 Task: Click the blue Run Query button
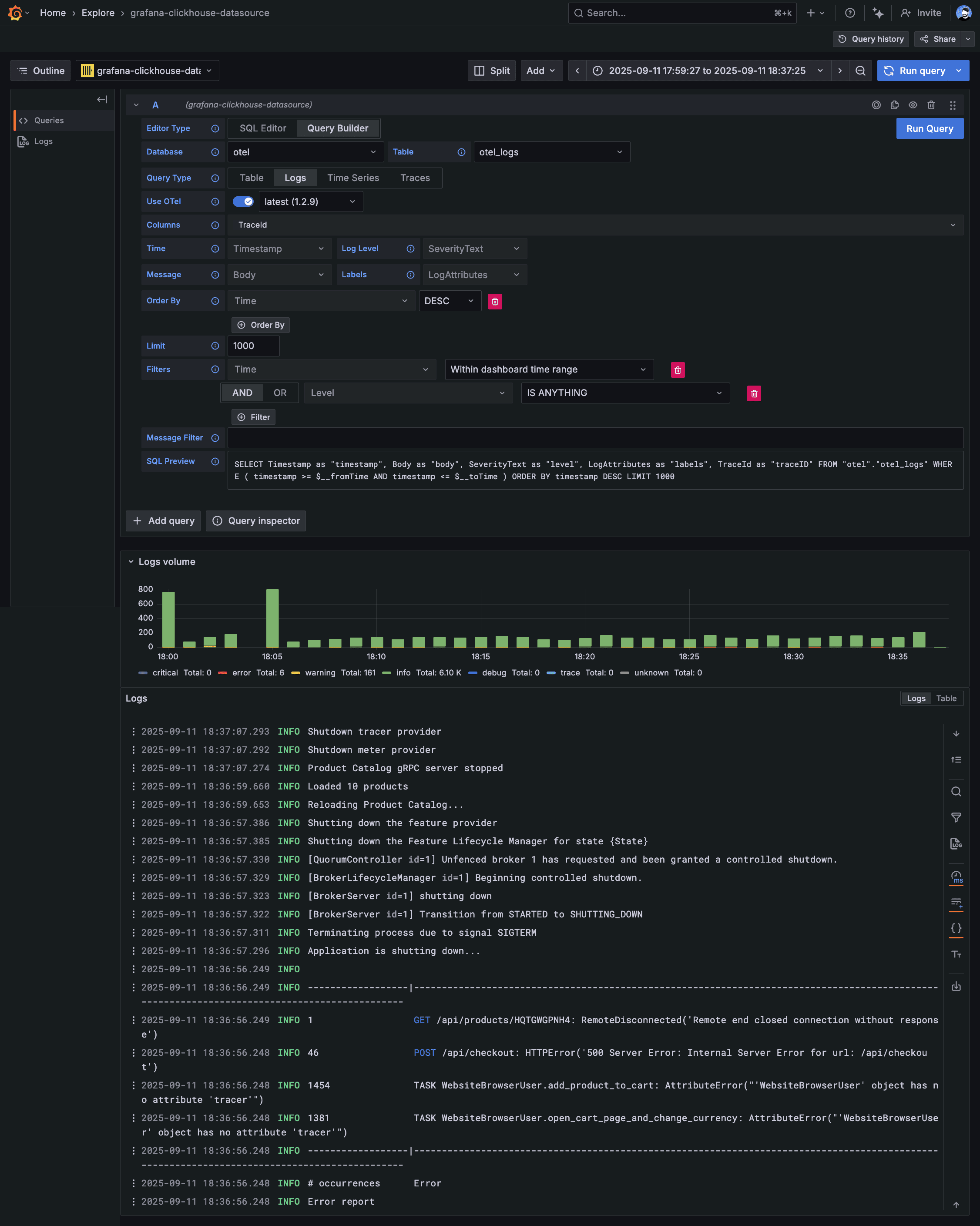(930, 128)
